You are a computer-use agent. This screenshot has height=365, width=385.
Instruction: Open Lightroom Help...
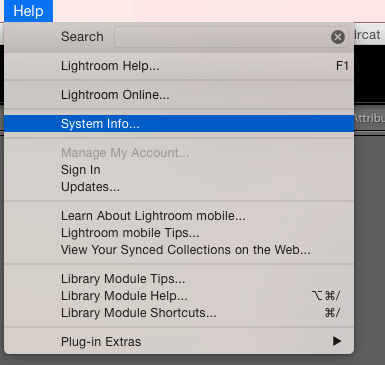point(179,66)
